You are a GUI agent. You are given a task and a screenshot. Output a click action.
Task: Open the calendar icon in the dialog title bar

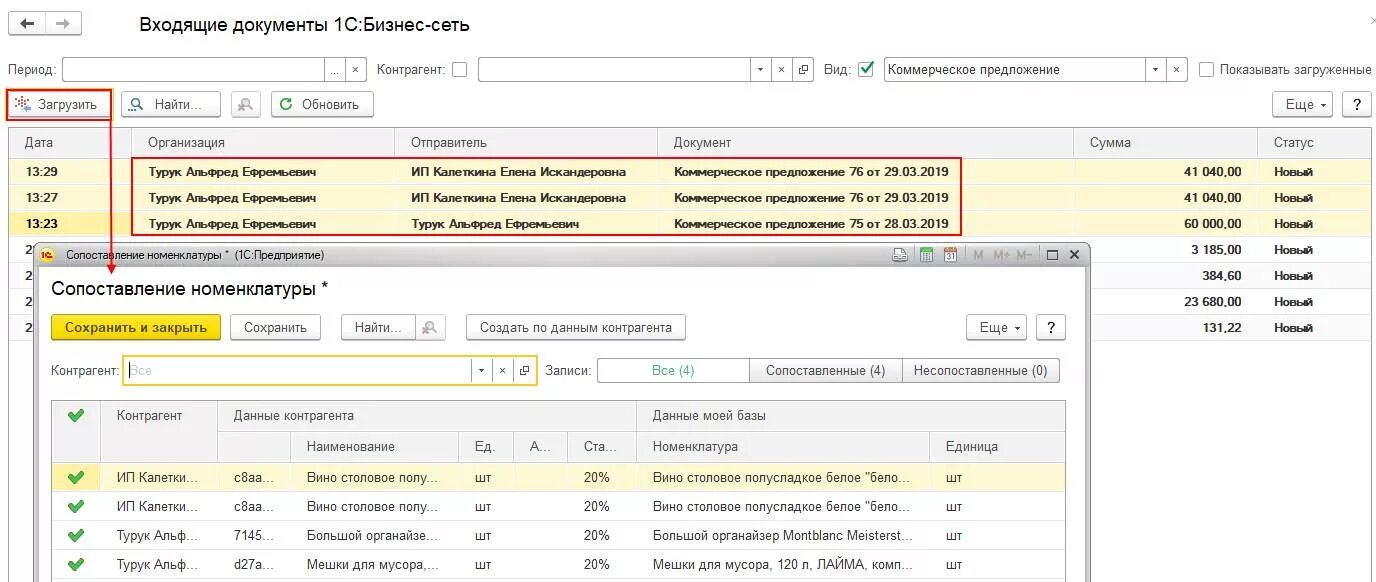pos(951,255)
